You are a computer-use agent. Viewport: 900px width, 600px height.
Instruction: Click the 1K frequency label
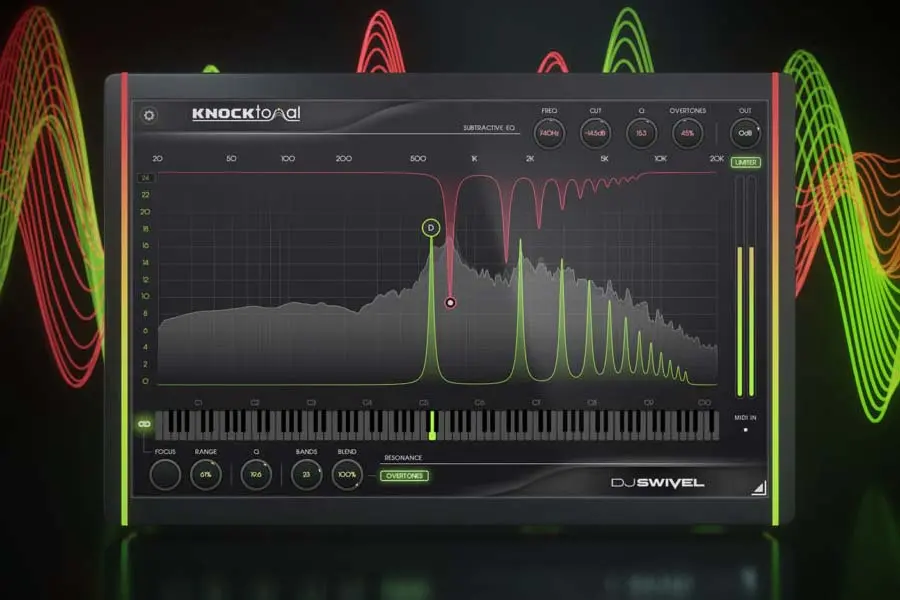coord(474,158)
